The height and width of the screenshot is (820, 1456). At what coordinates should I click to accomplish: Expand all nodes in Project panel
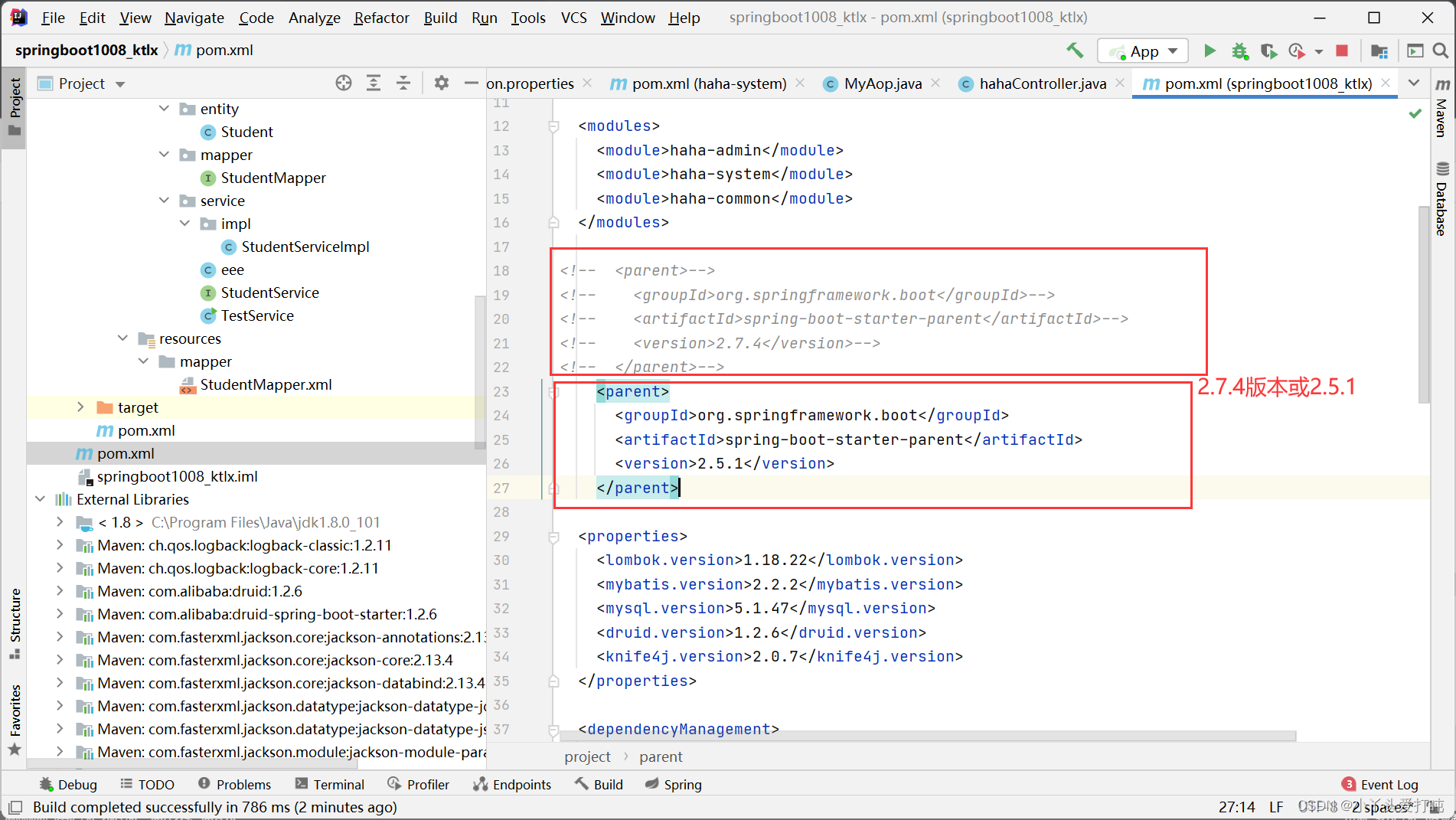click(374, 83)
